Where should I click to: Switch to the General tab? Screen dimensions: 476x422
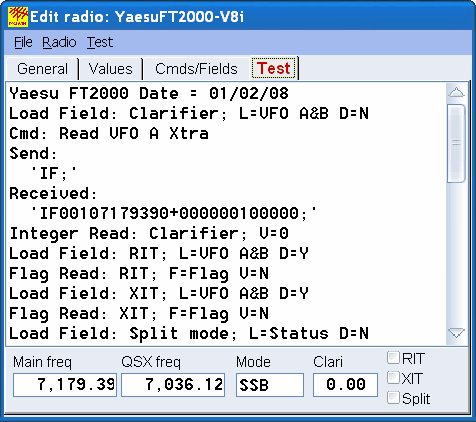pos(42,69)
